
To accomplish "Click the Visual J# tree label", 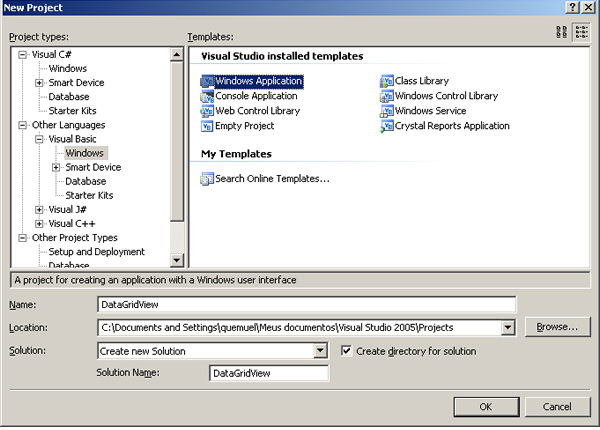I will [67, 210].
